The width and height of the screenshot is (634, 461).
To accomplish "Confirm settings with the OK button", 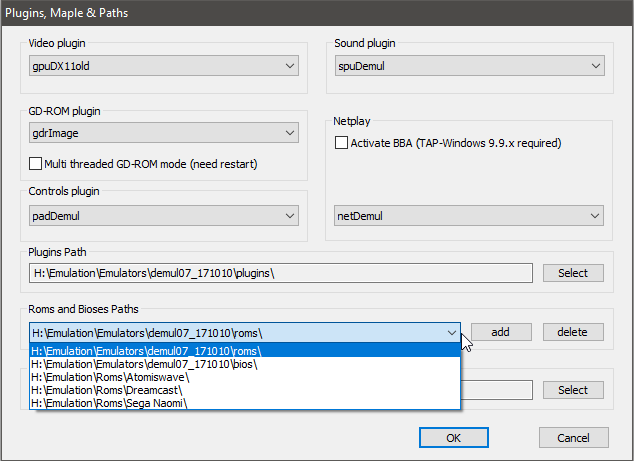I will [x=454, y=438].
